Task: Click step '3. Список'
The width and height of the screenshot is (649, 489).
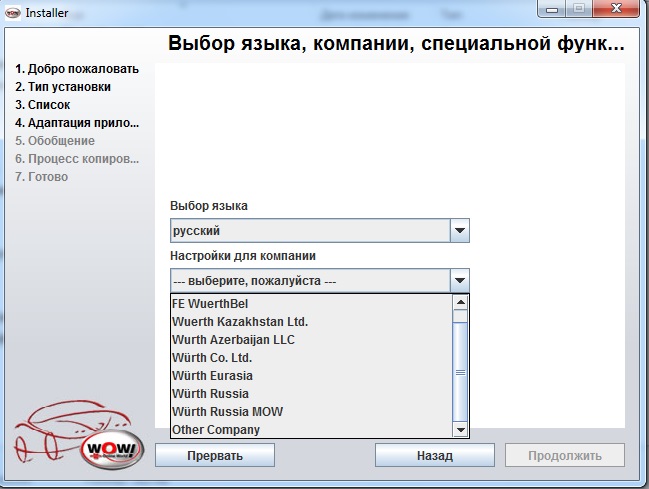Action: (x=43, y=105)
